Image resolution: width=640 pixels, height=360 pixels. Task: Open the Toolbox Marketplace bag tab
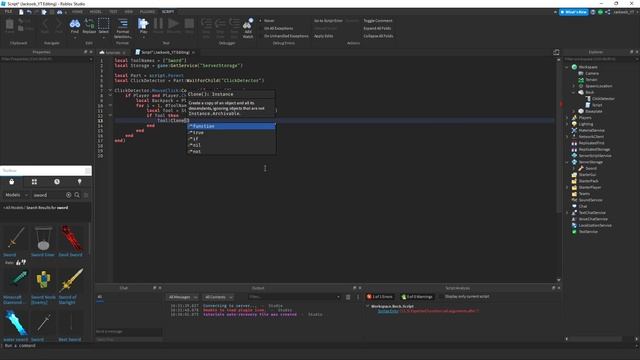tap(12, 182)
